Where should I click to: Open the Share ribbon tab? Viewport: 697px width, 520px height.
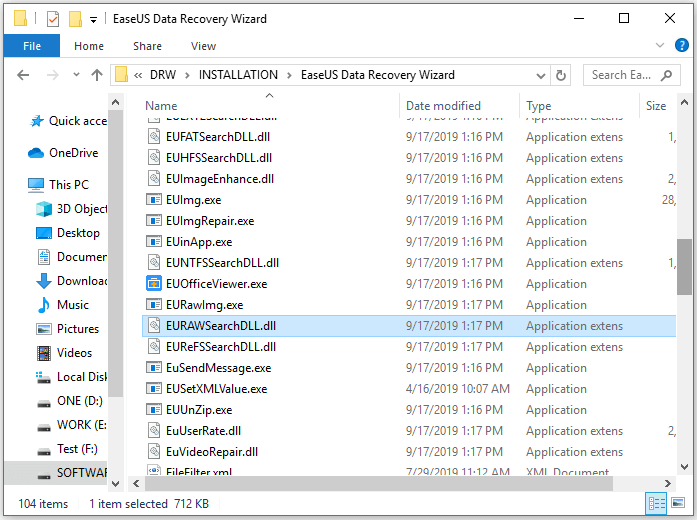click(147, 46)
